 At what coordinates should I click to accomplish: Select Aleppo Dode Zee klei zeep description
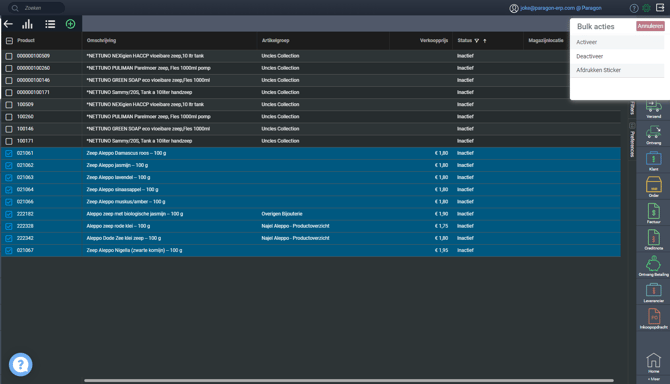[124, 238]
